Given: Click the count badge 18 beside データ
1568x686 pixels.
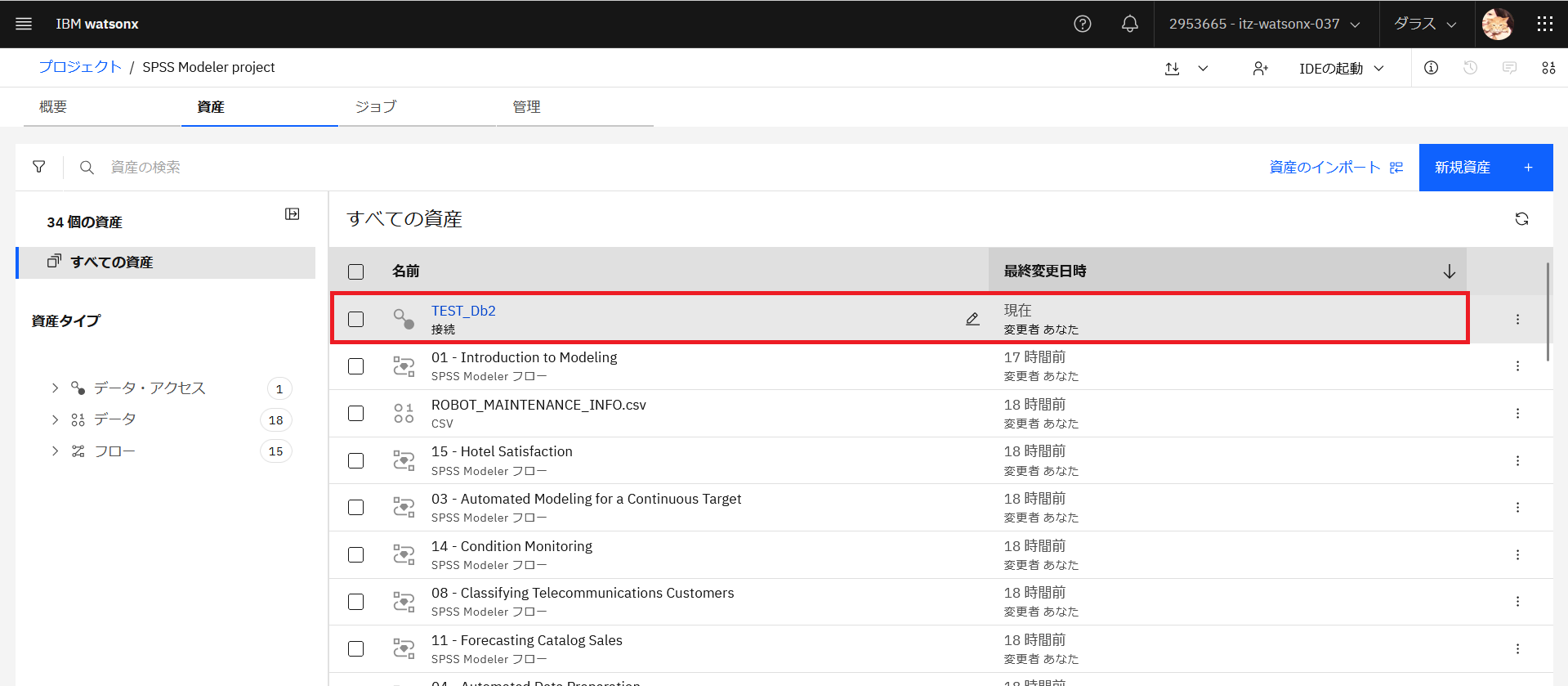Looking at the screenshot, I should (x=276, y=420).
